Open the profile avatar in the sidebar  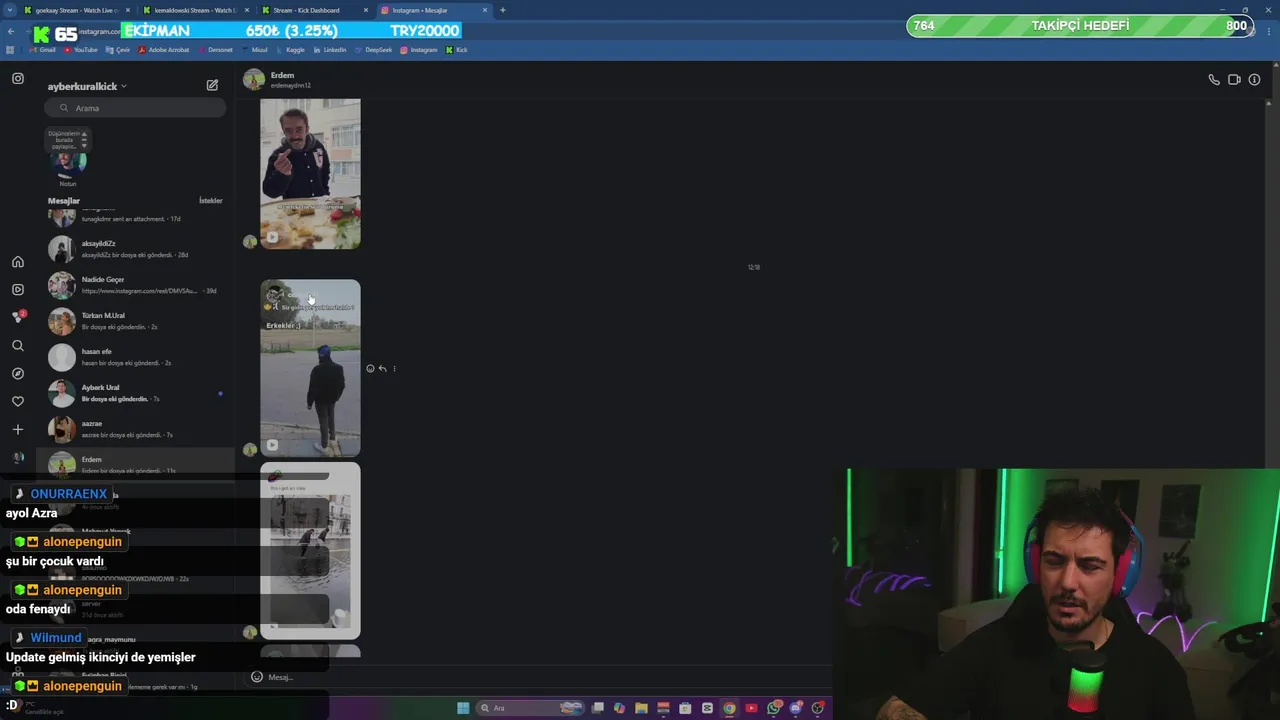(18, 457)
